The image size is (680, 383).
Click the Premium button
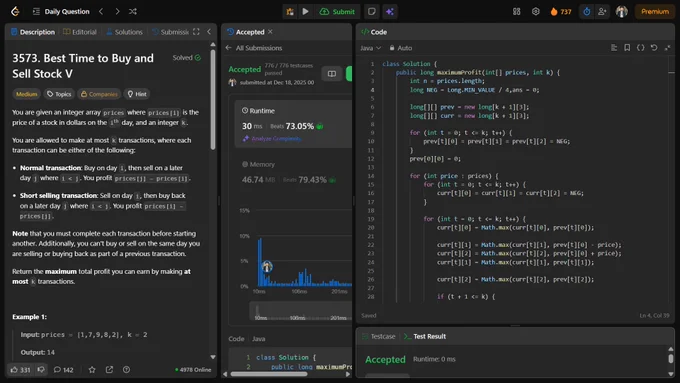coord(654,12)
